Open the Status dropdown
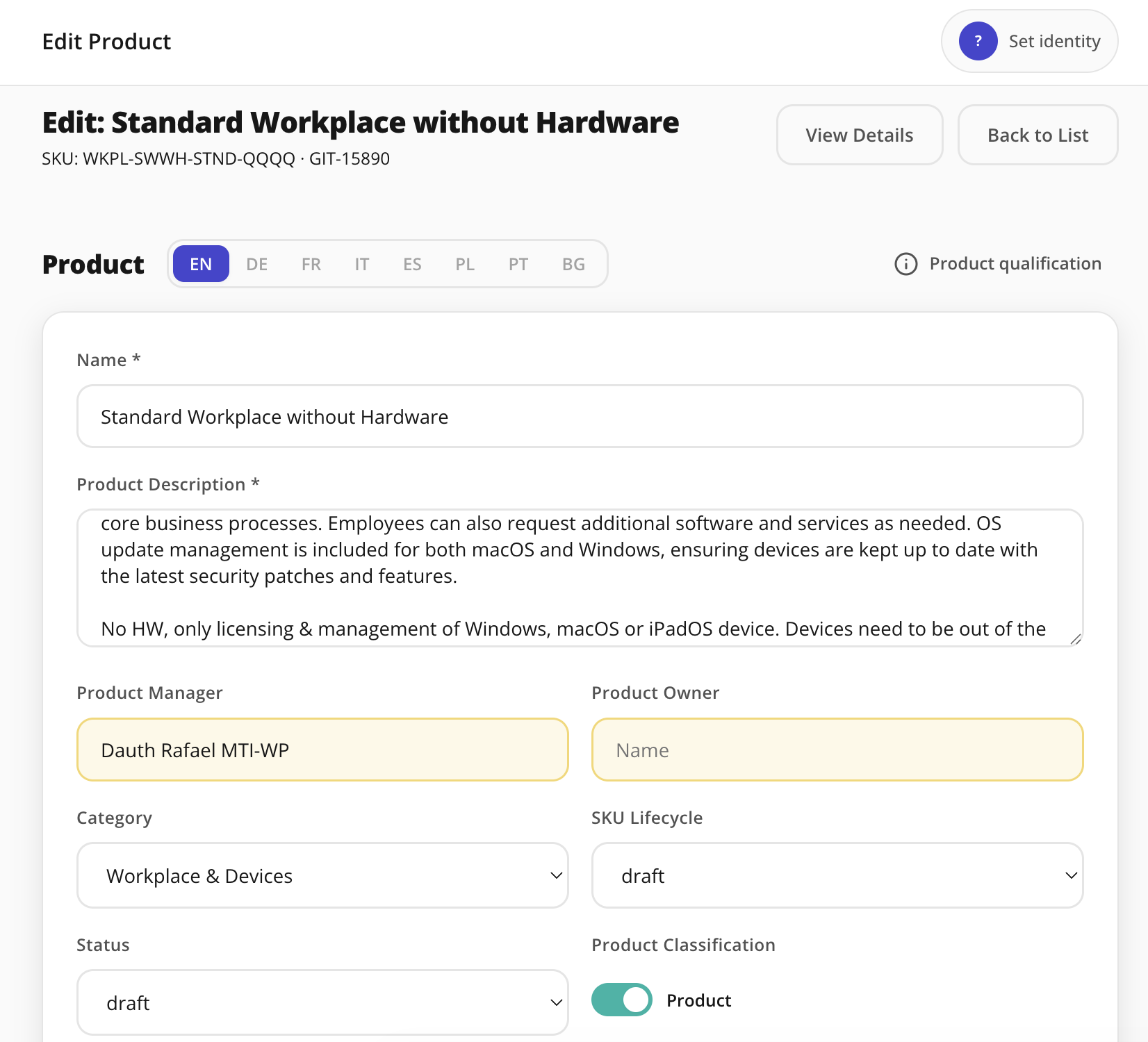The image size is (1148, 1042). point(322,1002)
